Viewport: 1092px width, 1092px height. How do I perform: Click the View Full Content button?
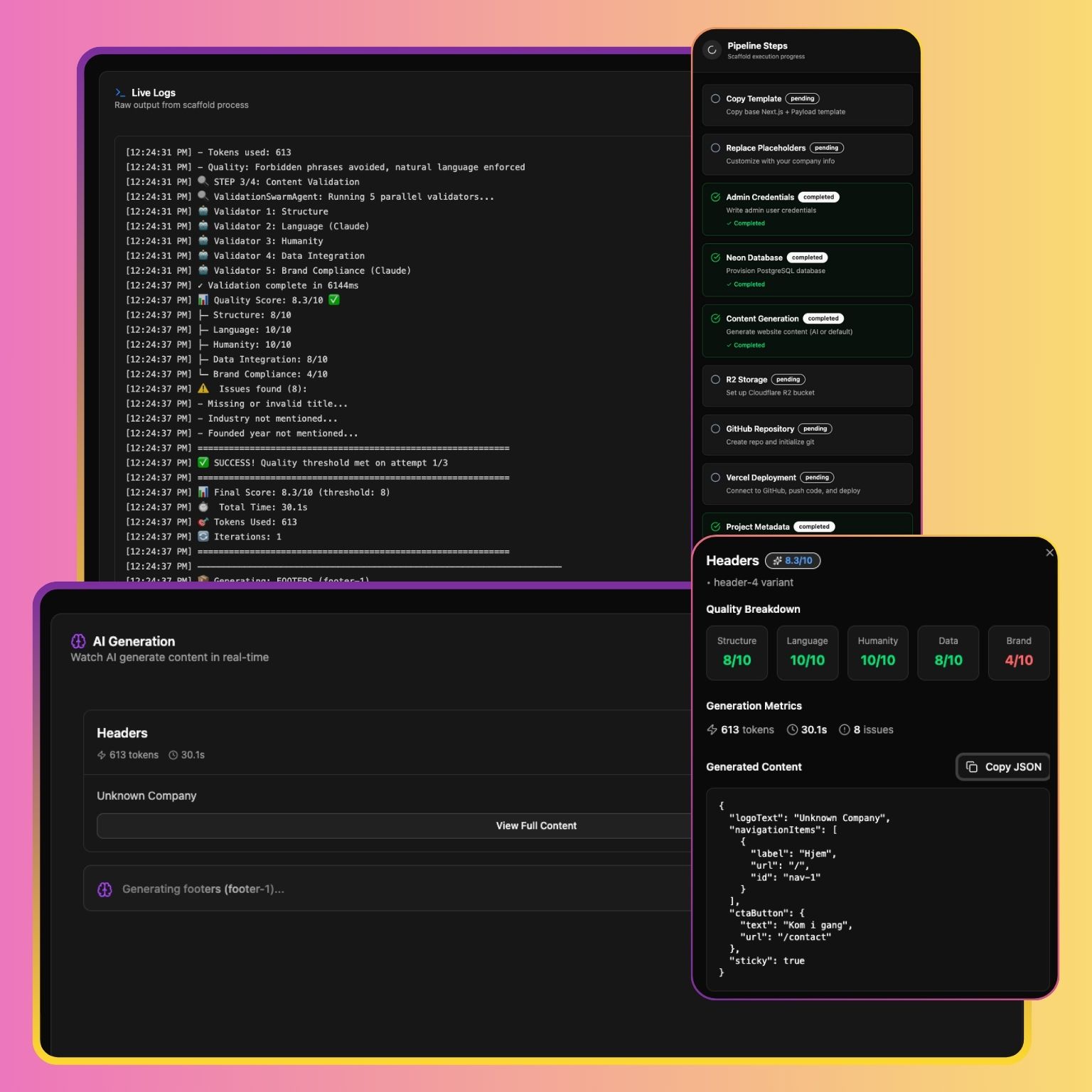point(536,826)
